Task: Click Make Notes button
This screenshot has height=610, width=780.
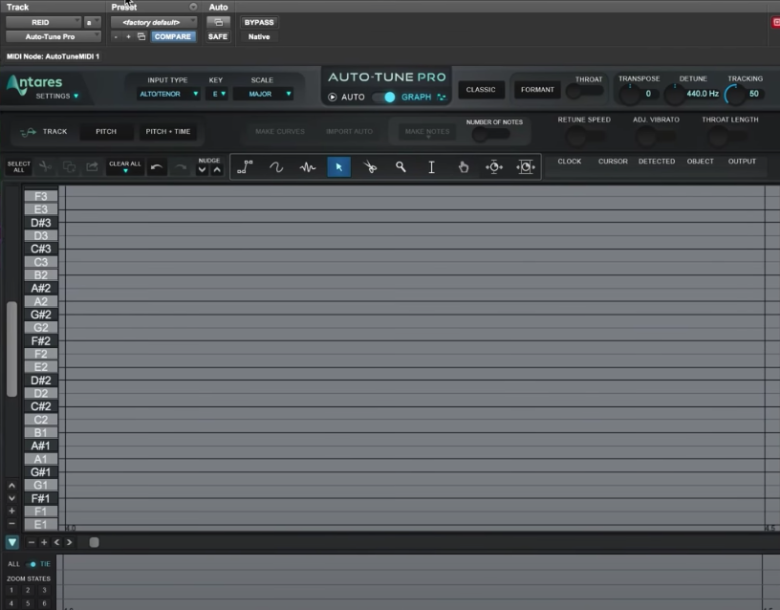Action: pyautogui.click(x=427, y=131)
